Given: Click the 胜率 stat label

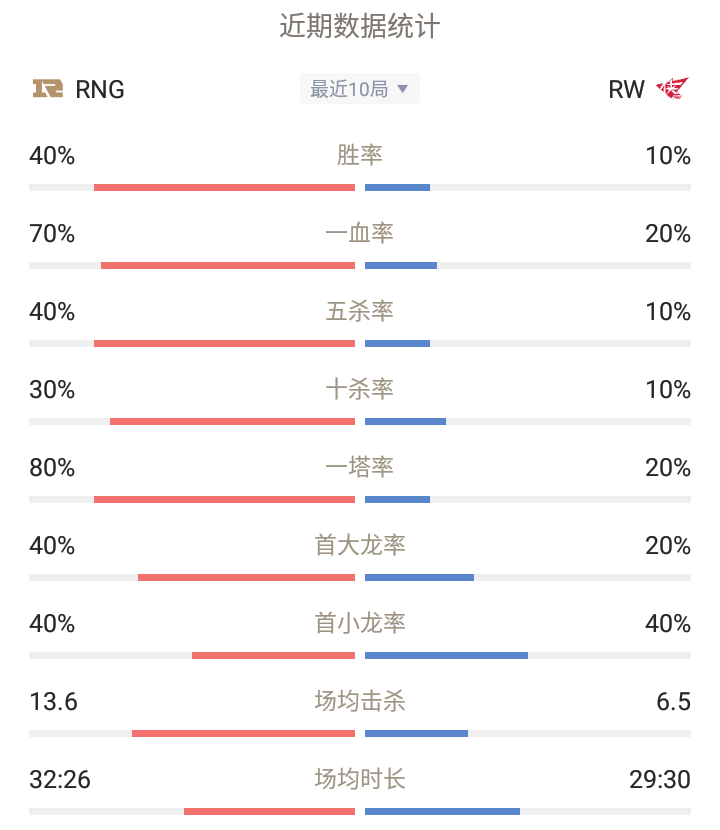Looking at the screenshot, I should (359, 155).
